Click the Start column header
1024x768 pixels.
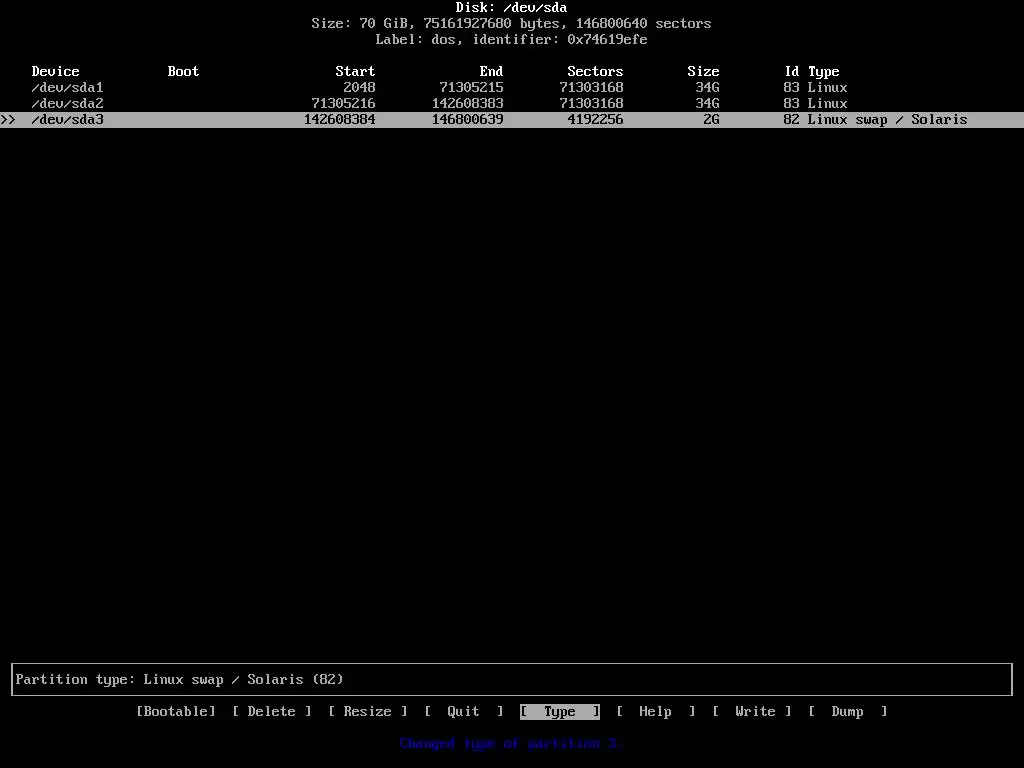click(x=355, y=71)
